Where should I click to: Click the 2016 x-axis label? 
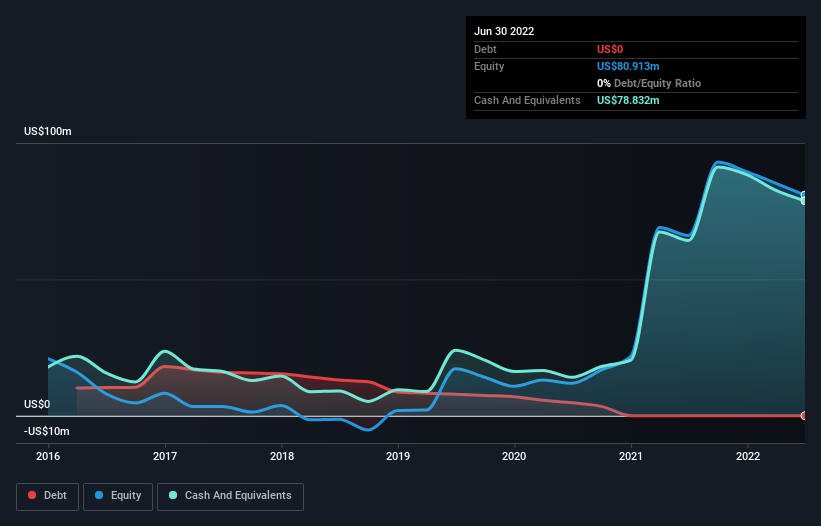(x=48, y=456)
